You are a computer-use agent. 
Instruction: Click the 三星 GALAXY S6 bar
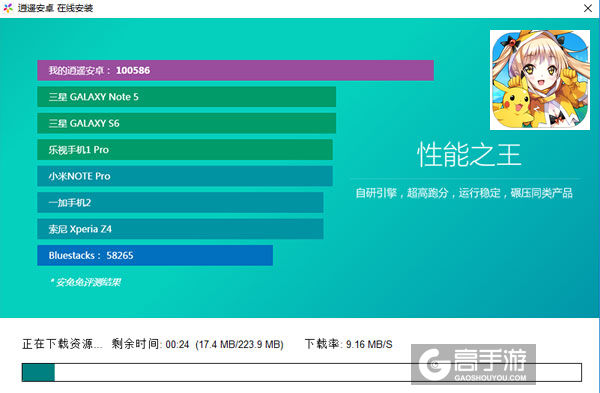point(186,123)
